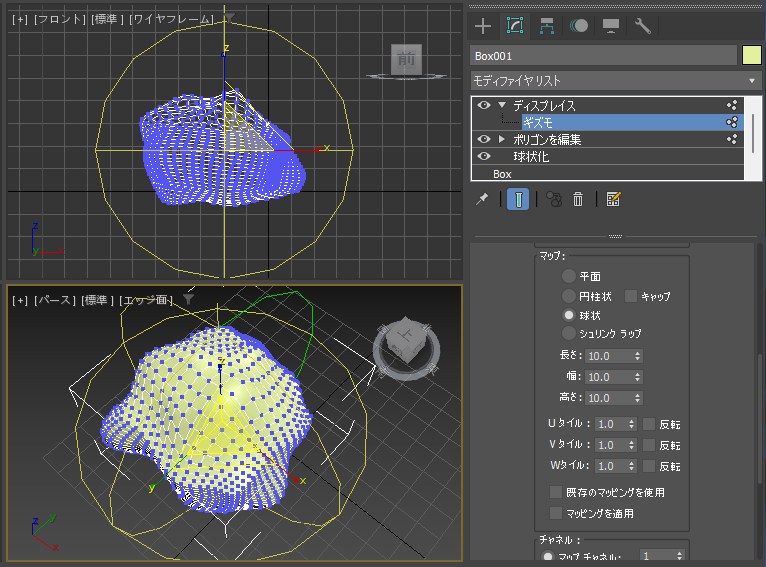Enable 反転 checkbox for W タイル

[649, 466]
